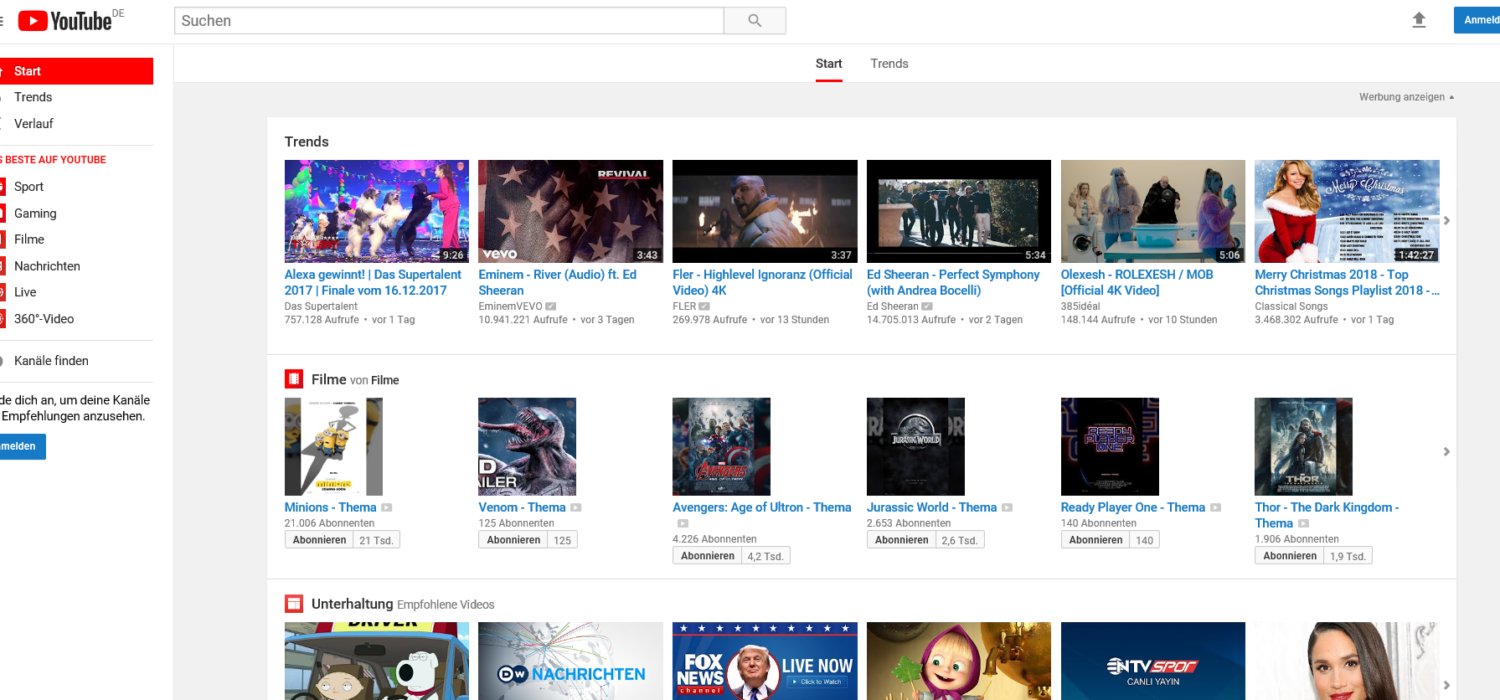Expand the Werbung anzeigen arrow

(1451, 98)
